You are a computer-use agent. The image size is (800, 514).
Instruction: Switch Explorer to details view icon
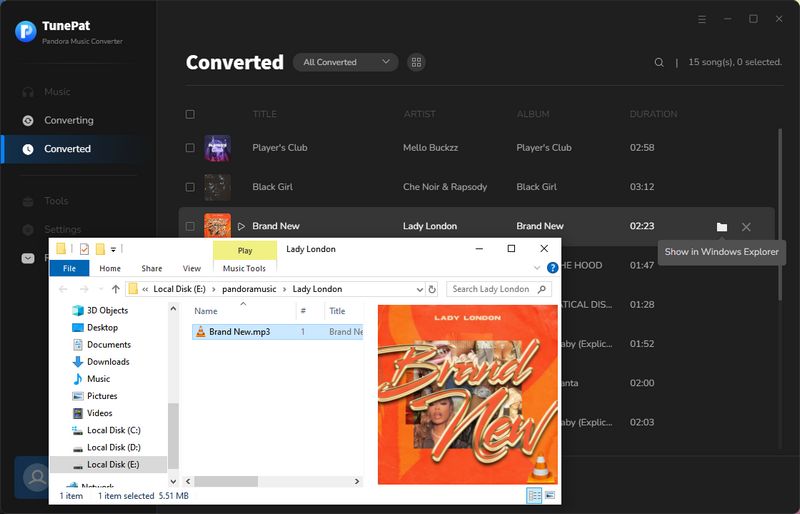coord(534,495)
